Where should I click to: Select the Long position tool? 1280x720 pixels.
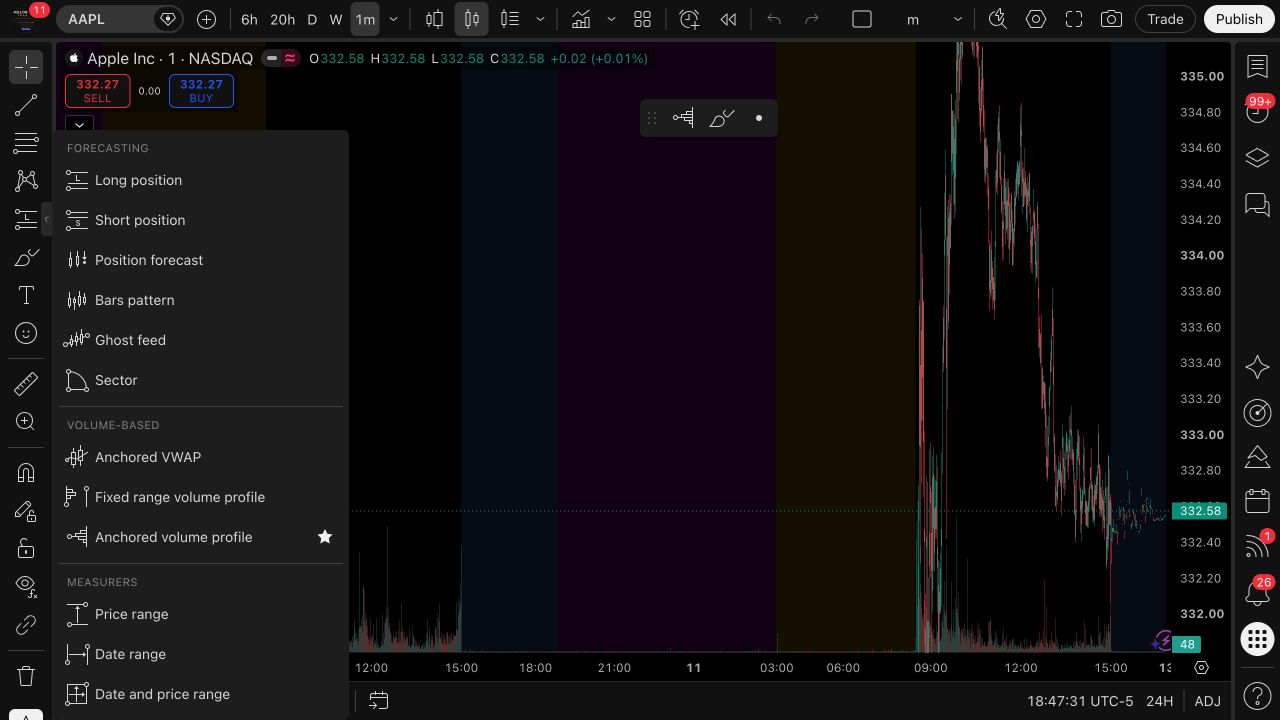(x=200, y=180)
